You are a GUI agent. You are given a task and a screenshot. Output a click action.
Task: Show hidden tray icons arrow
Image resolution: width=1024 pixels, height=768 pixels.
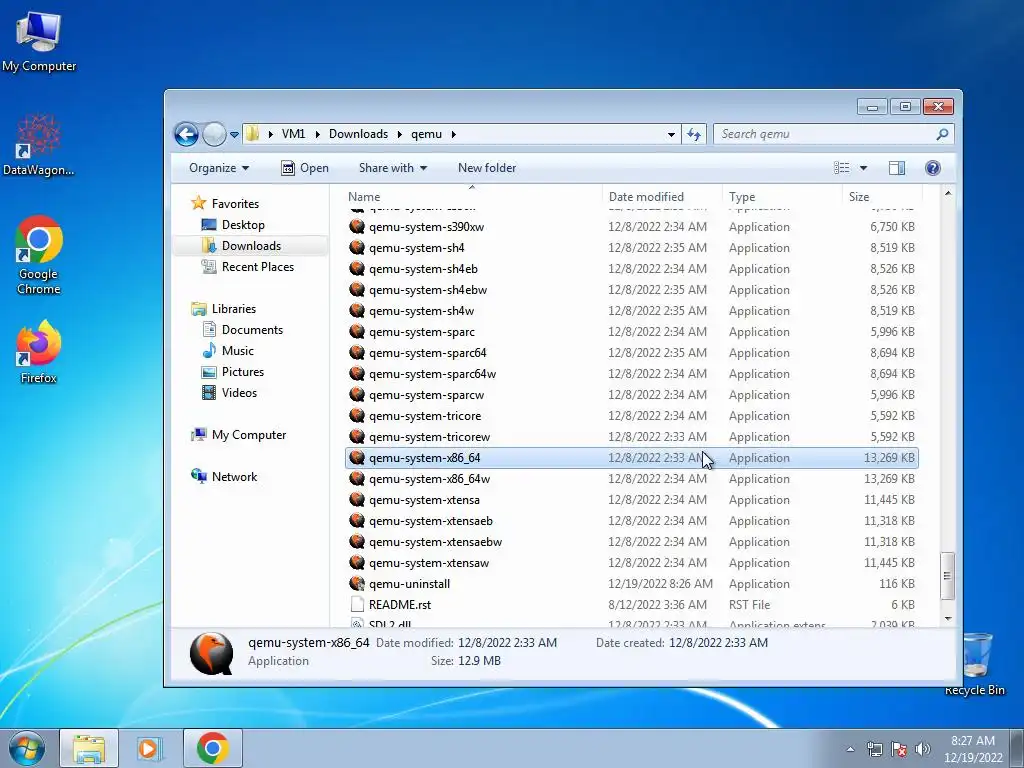850,749
